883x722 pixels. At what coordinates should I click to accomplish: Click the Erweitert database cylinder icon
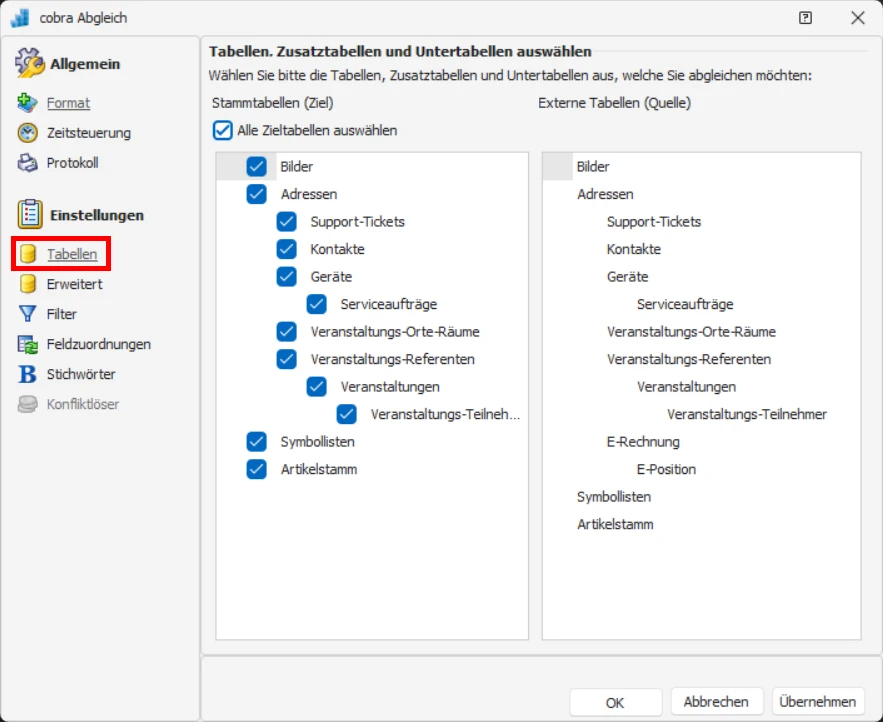(28, 284)
